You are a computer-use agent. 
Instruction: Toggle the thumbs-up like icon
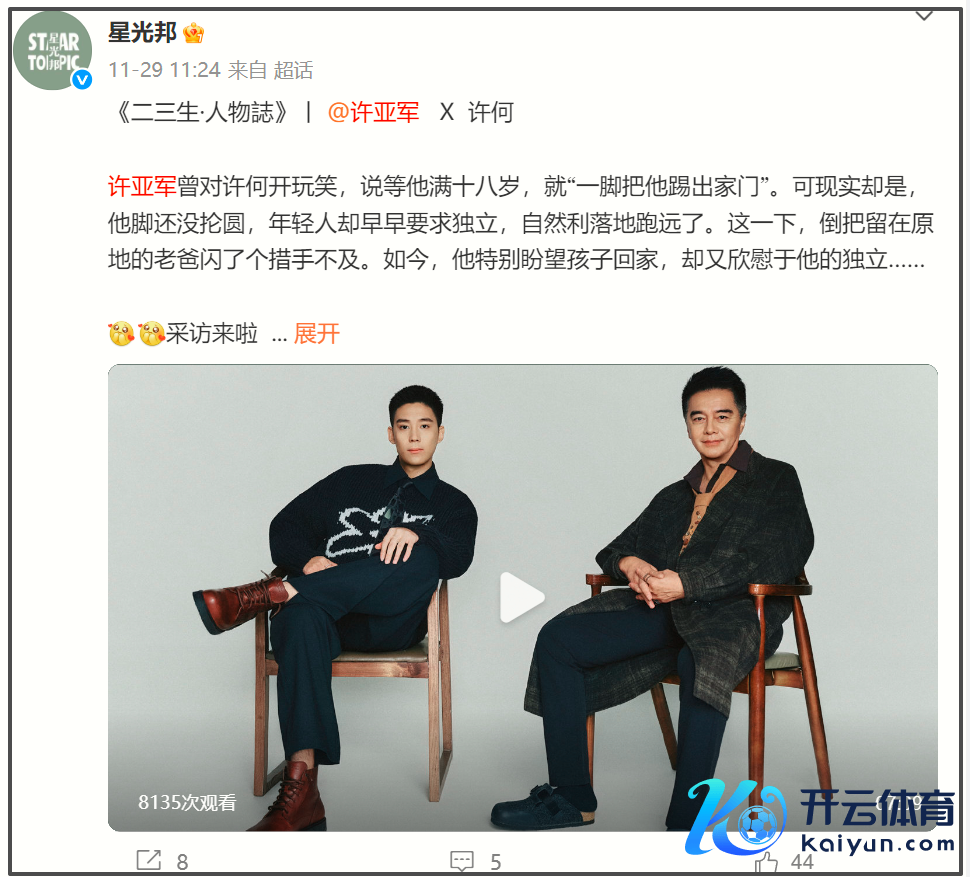tap(766, 862)
